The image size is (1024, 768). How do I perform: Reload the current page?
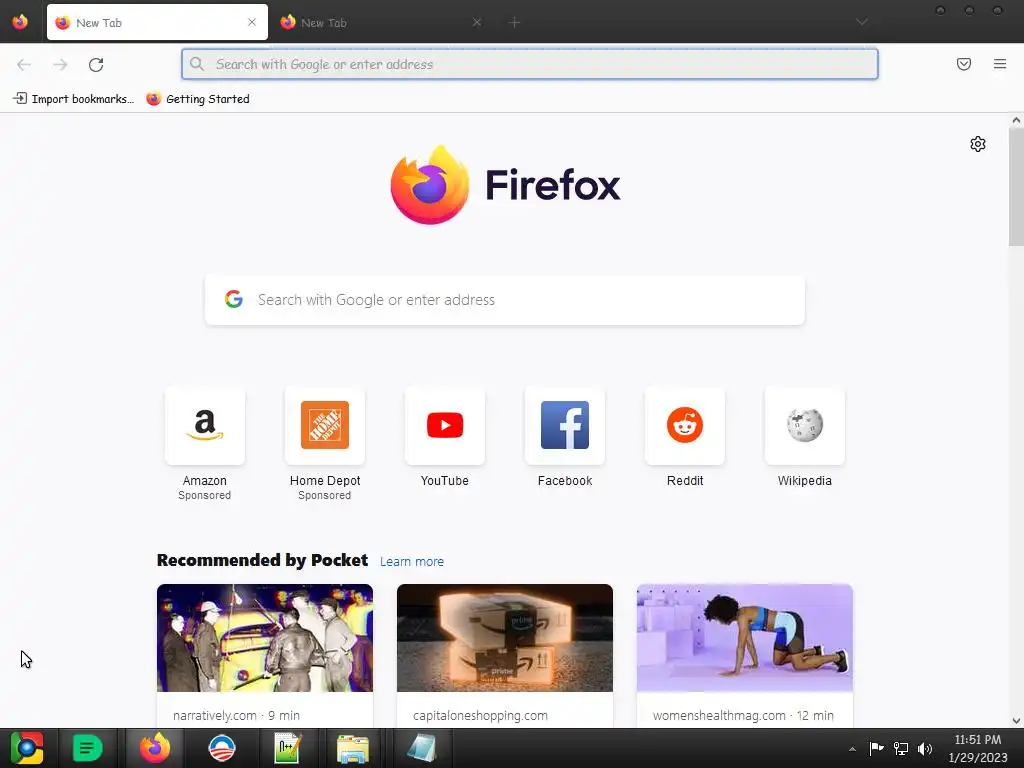click(96, 64)
